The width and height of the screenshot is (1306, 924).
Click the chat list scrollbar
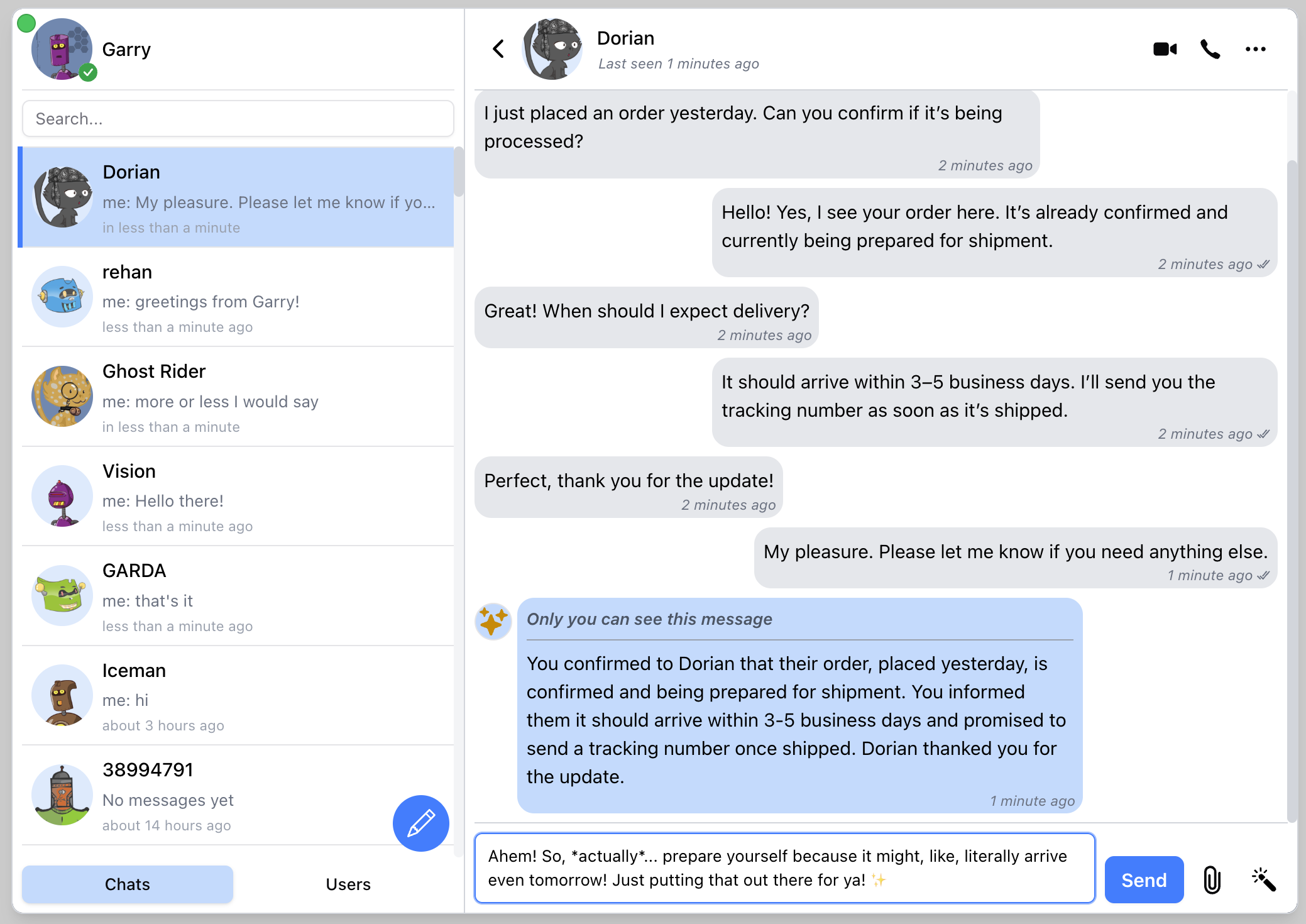(x=459, y=173)
